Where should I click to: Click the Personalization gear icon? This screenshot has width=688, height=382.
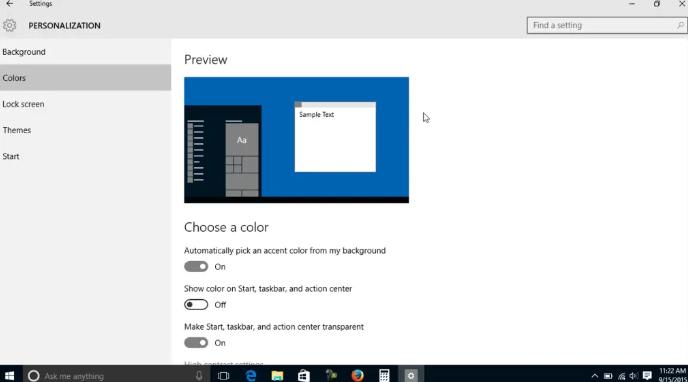point(9,25)
